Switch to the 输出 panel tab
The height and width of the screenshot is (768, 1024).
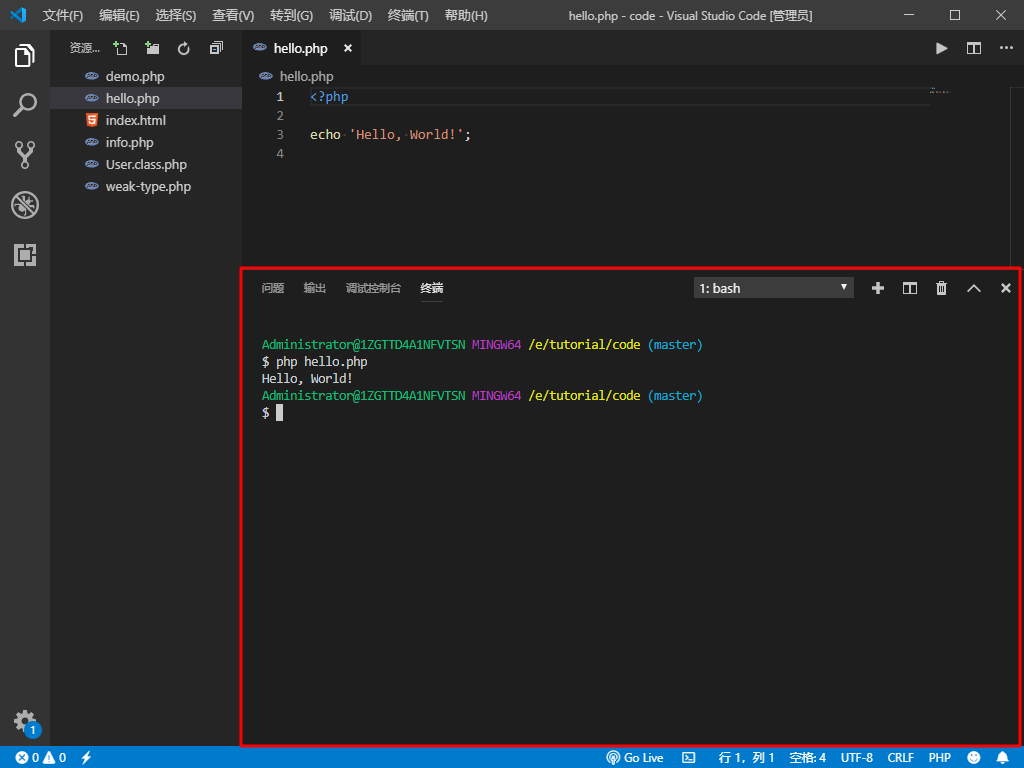tap(315, 288)
